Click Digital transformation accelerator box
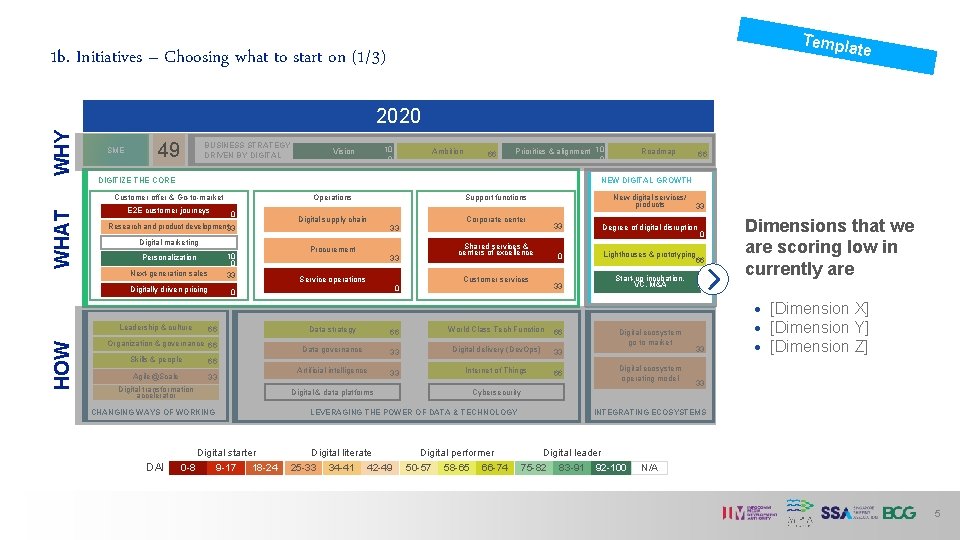This screenshot has height=540, width=960. coord(156,392)
